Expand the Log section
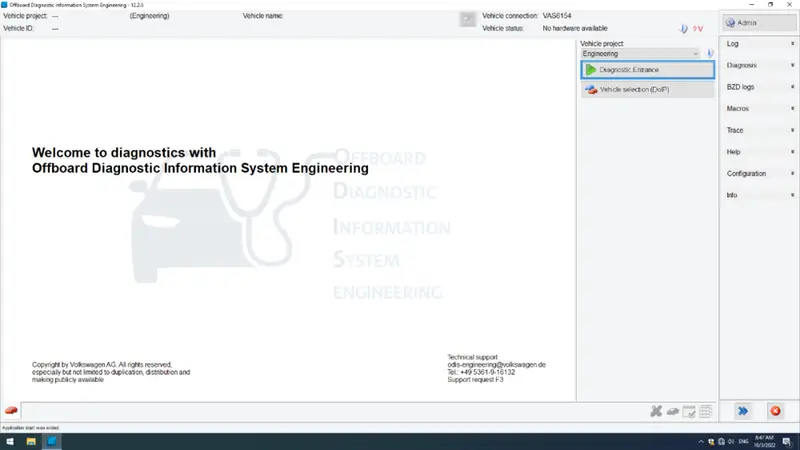 [759, 44]
